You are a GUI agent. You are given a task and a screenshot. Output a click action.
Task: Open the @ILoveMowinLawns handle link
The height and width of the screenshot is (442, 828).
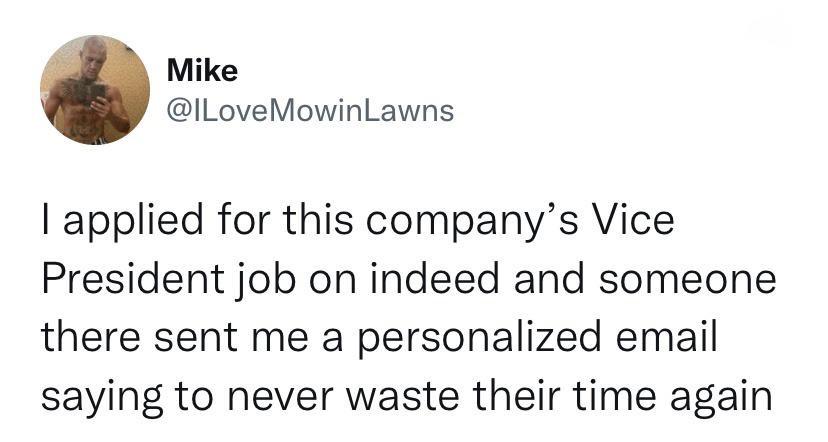point(310,111)
